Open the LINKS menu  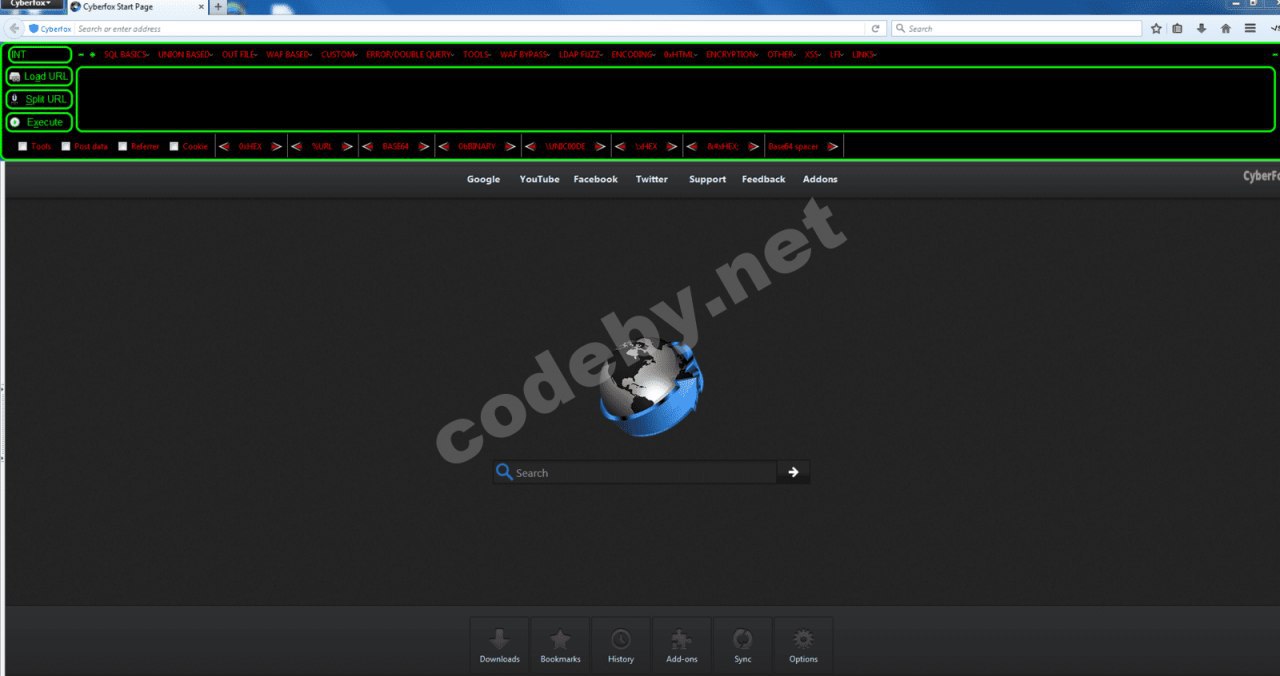[865, 54]
